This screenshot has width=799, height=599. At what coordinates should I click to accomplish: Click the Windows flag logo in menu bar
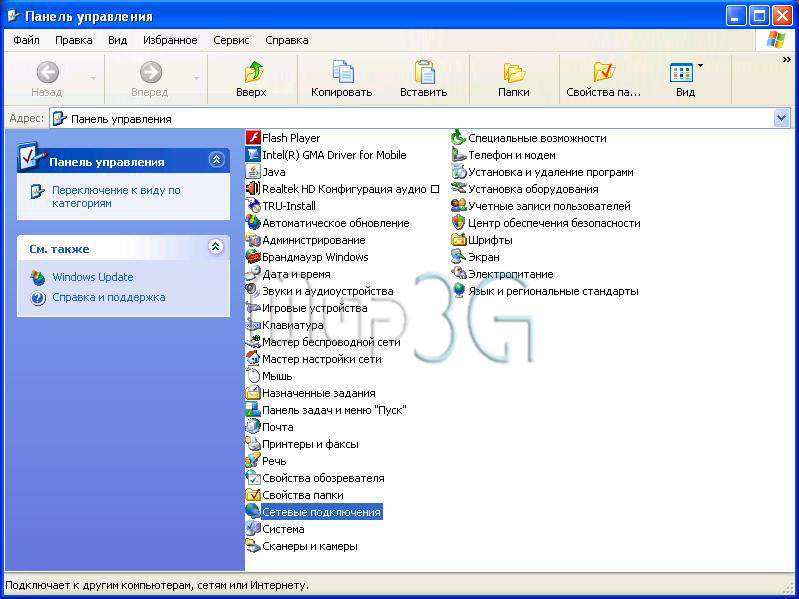point(776,39)
